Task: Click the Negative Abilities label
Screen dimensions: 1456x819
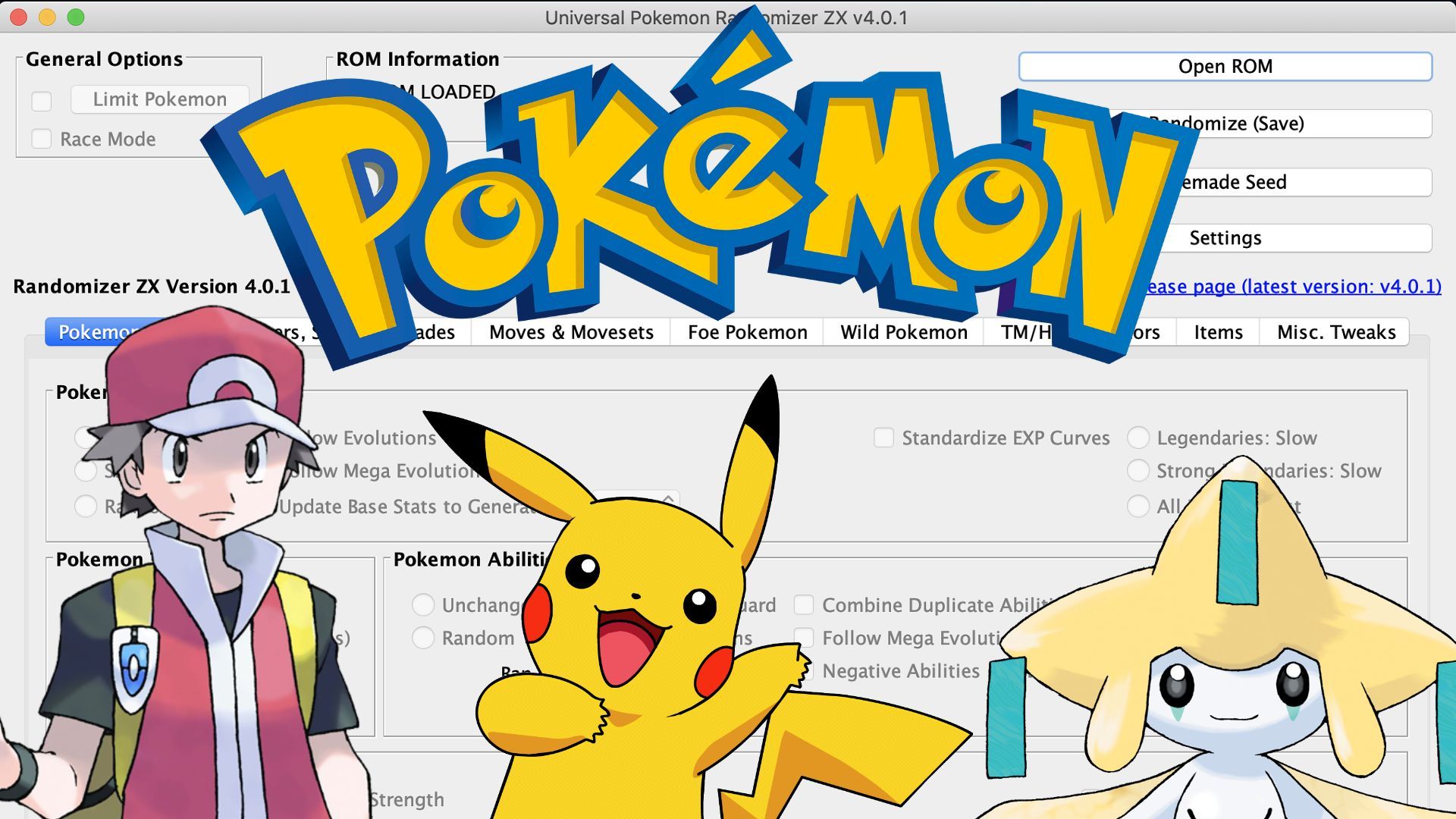Action: pos(901,671)
